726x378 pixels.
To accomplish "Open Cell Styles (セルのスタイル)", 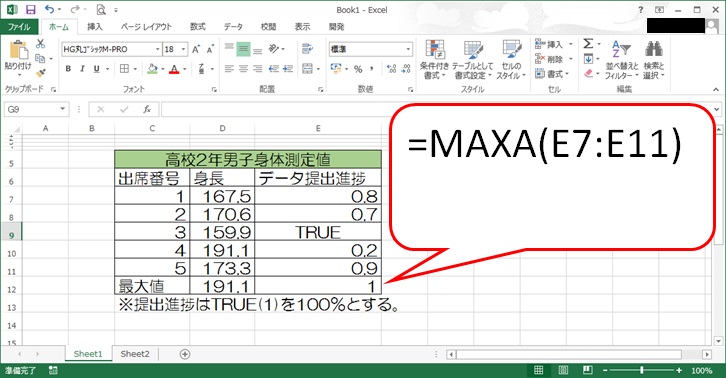I will click(x=511, y=59).
